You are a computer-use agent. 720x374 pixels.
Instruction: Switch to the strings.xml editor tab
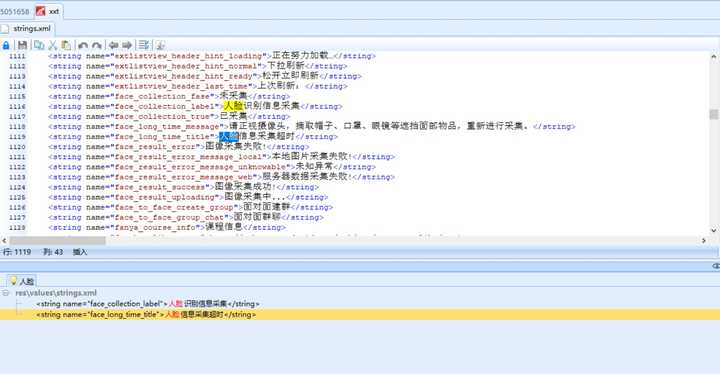[28, 28]
